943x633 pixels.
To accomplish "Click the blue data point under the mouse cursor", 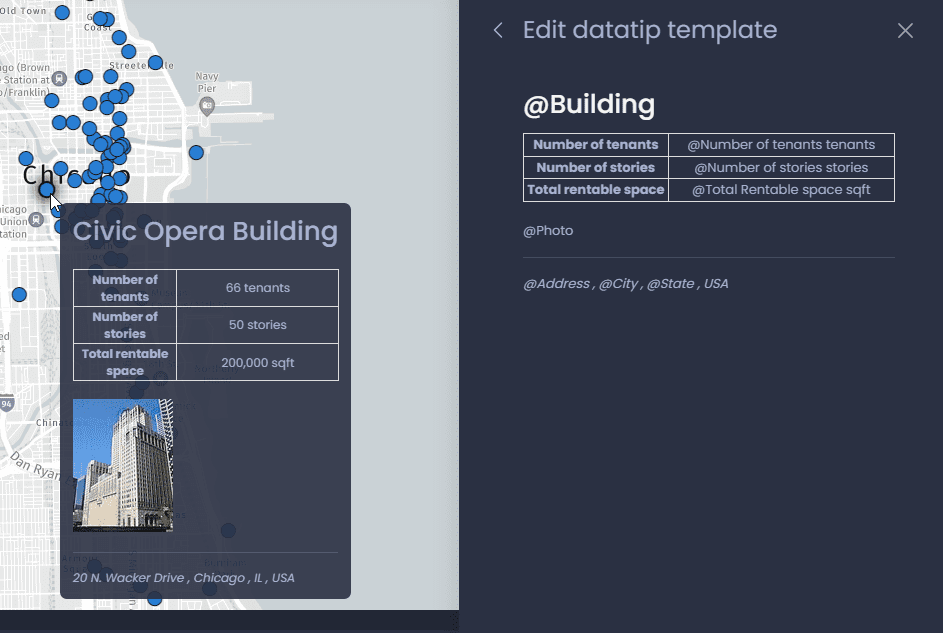I will (46, 190).
